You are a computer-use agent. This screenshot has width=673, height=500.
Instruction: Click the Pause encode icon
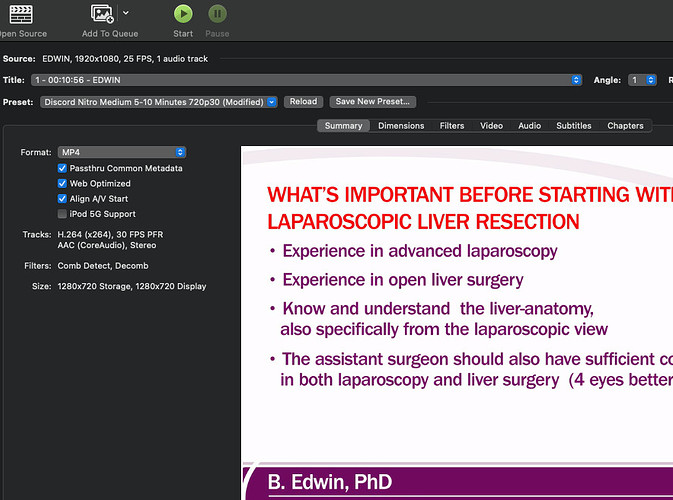point(217,13)
